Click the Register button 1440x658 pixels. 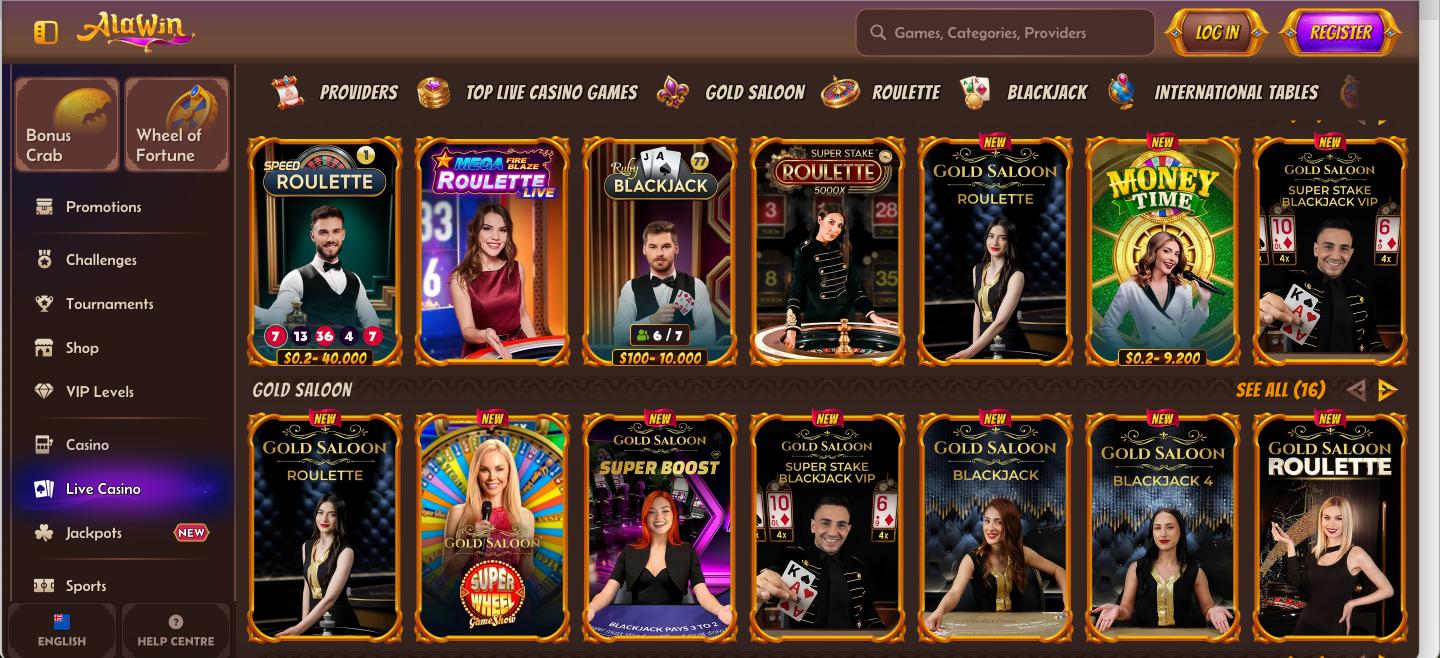[1341, 32]
